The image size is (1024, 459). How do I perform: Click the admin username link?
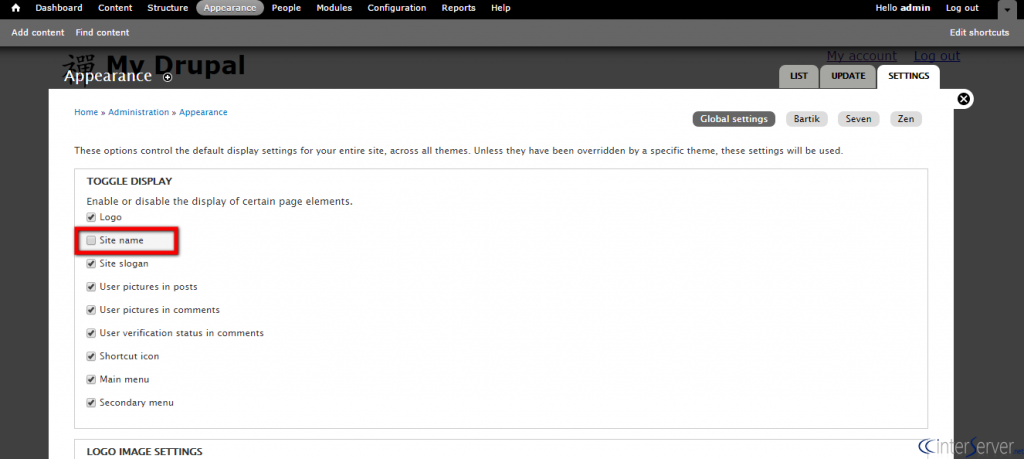tap(915, 8)
